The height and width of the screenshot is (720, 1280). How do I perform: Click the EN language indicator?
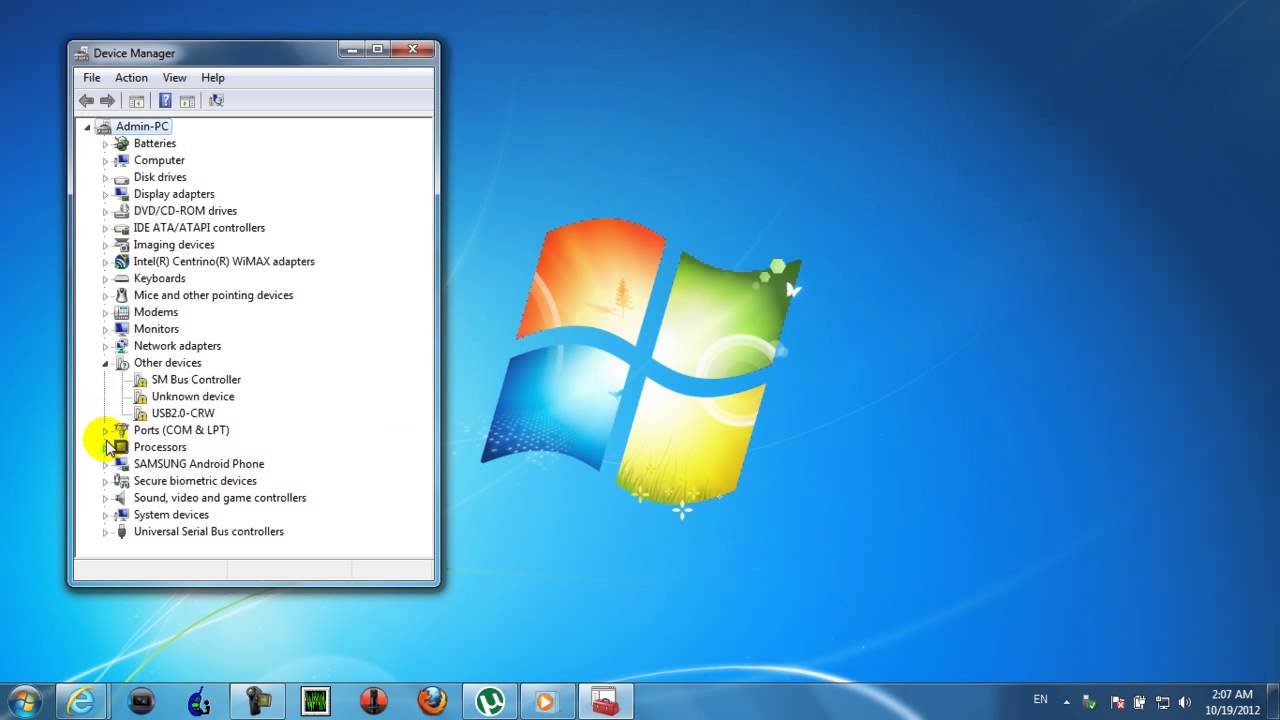[1041, 700]
